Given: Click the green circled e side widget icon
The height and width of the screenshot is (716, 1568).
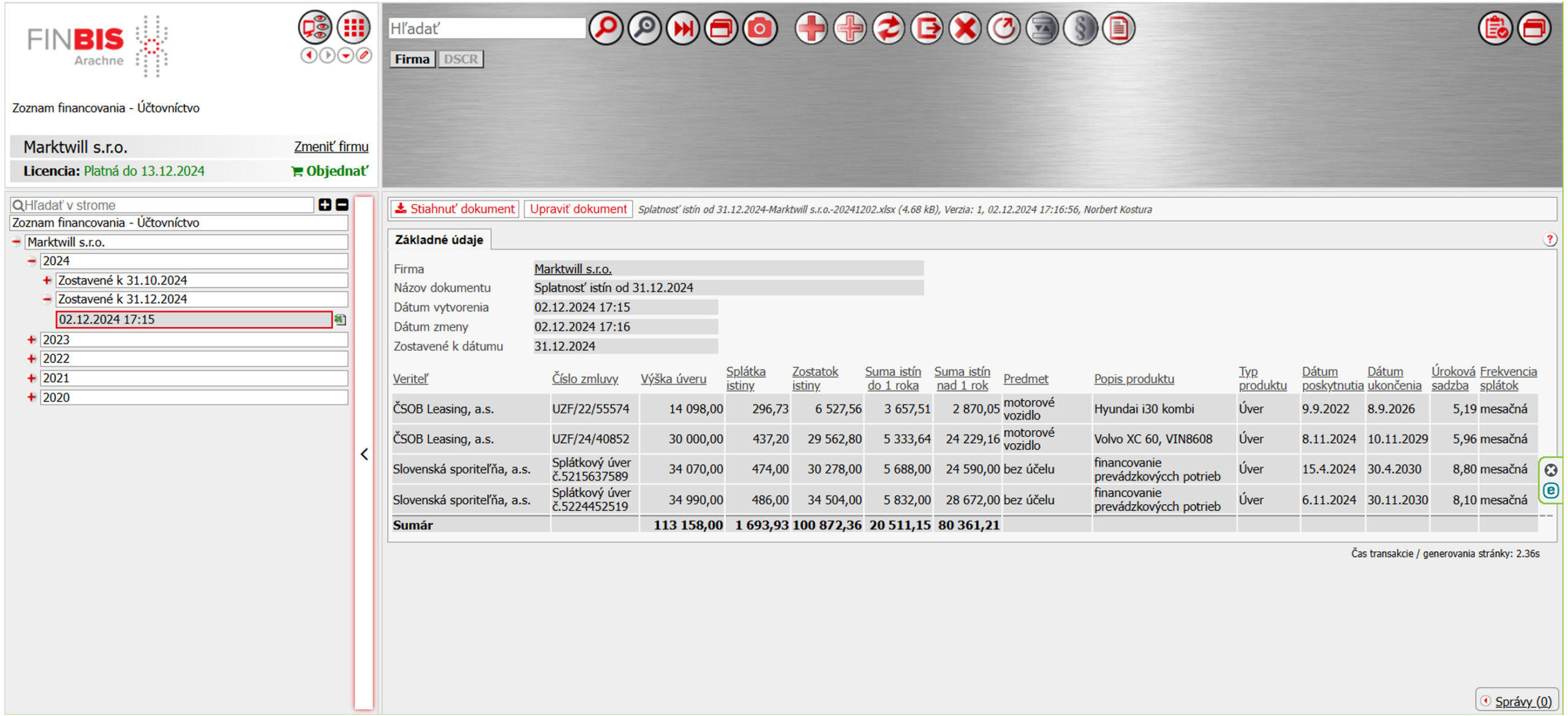Looking at the screenshot, I should pos(1551,491).
